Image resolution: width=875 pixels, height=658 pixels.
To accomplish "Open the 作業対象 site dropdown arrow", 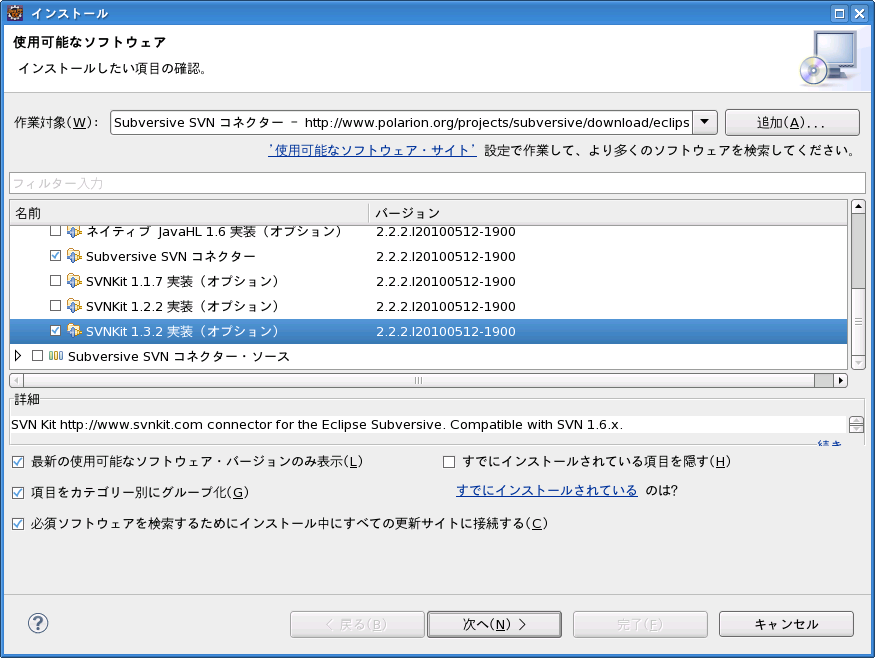I will 705,122.
